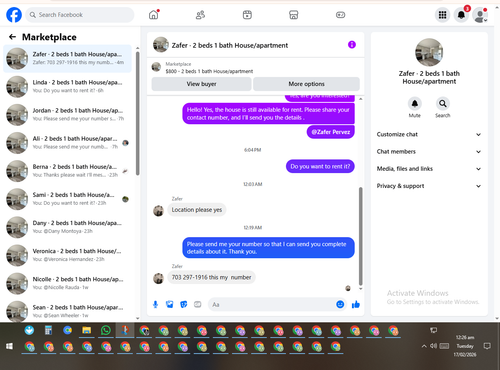Click the View buyer button
The height and width of the screenshot is (370, 500).
[201, 84]
